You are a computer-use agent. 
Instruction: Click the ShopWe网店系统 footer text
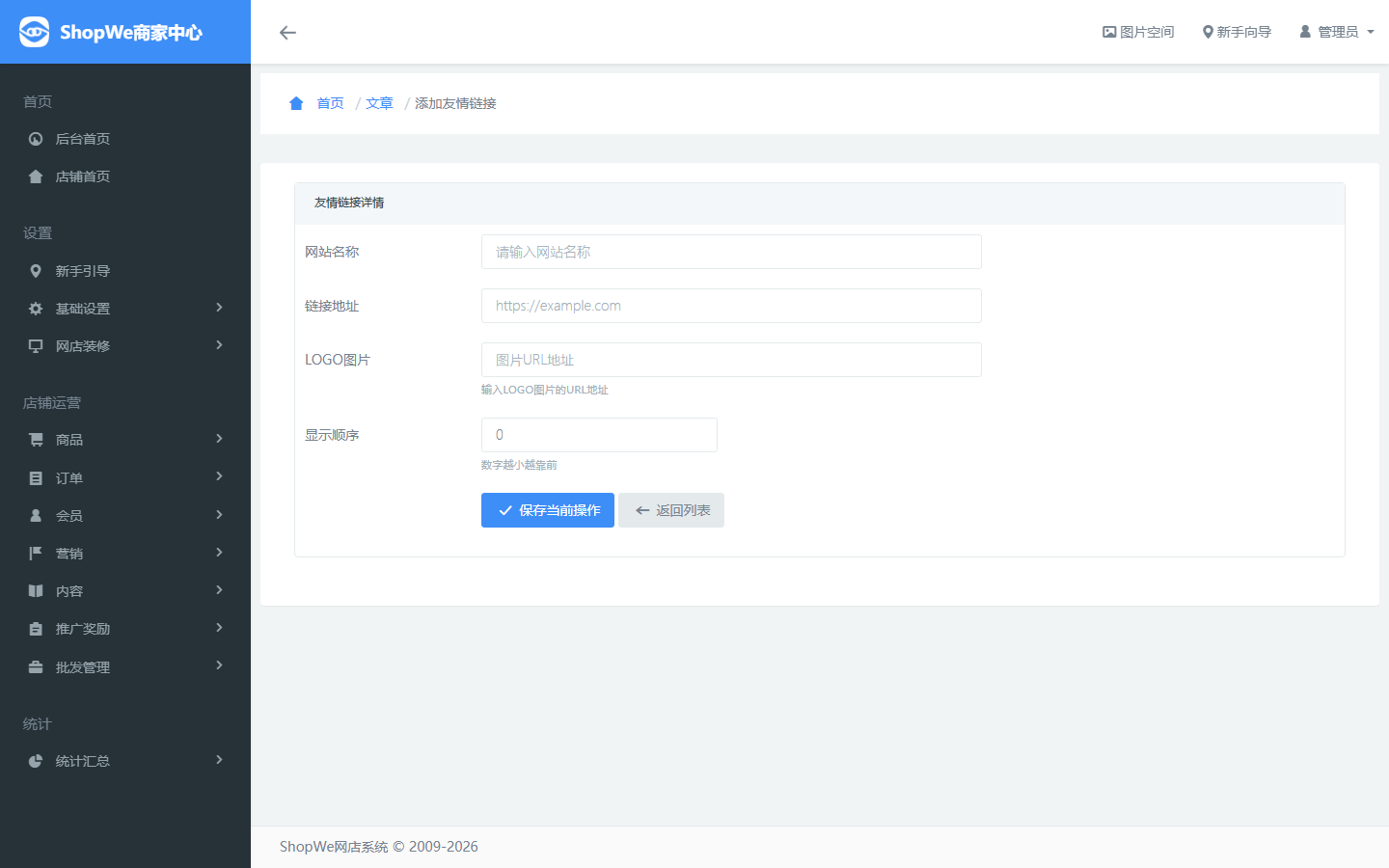coord(379,847)
